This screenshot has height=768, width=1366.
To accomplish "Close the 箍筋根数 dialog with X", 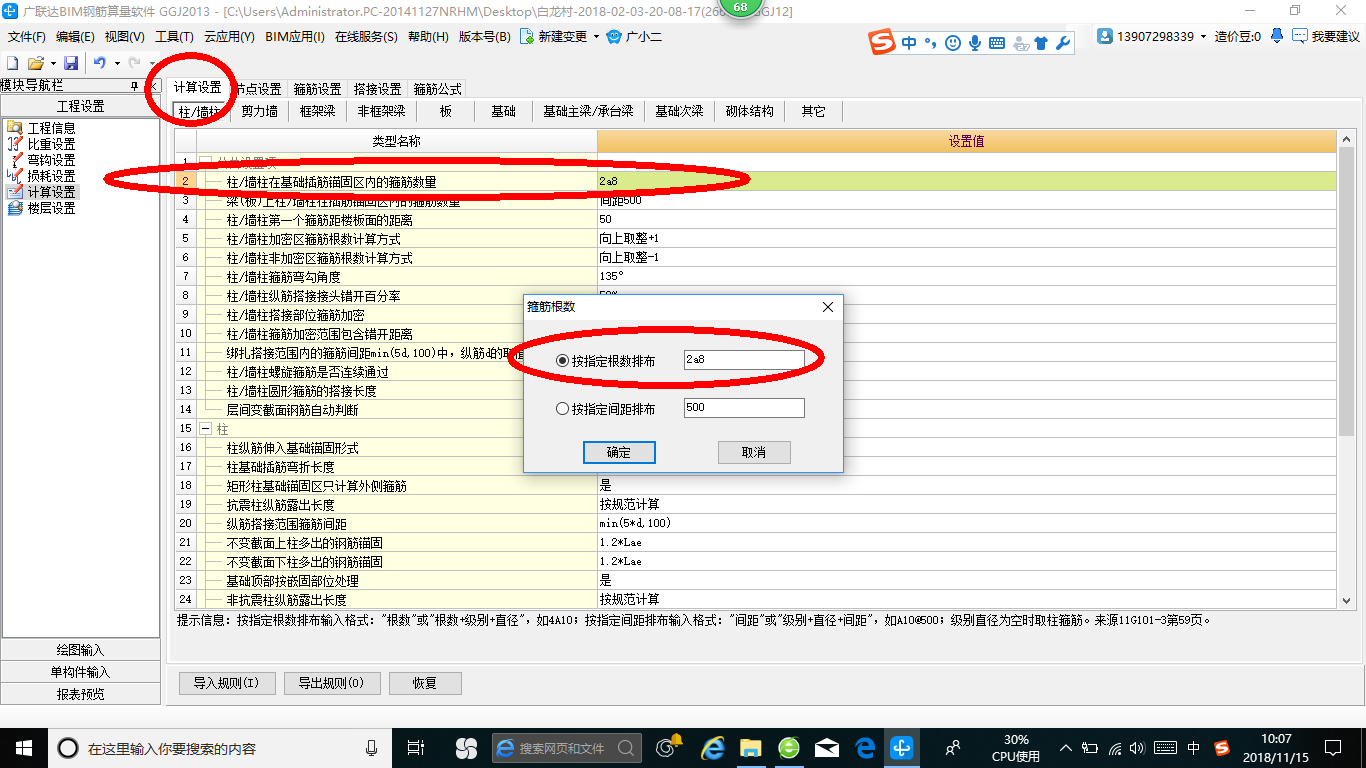I will point(828,307).
